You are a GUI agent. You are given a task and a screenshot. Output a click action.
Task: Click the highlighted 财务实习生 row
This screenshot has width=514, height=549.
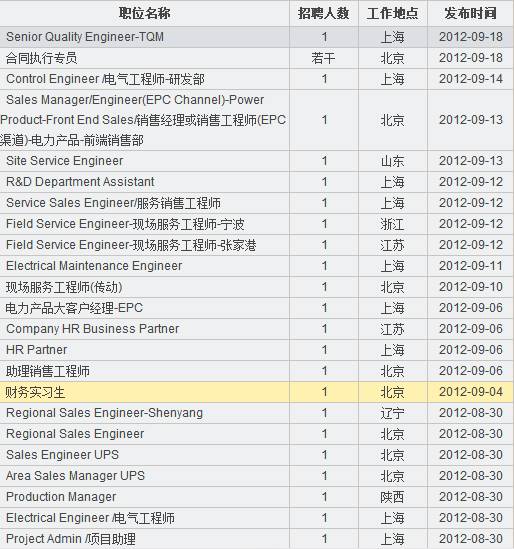pos(257,392)
